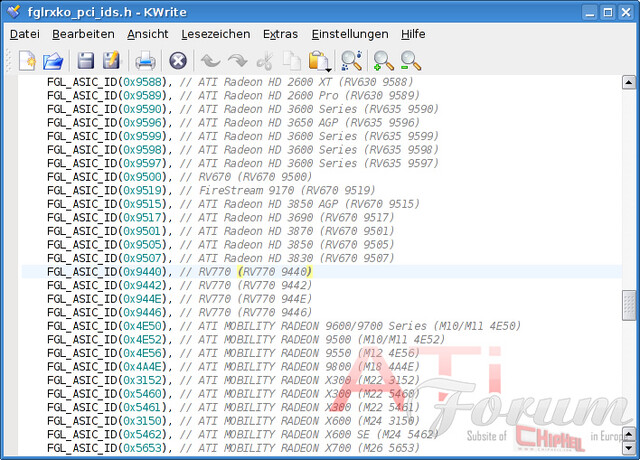Close the document with the X circle icon
The image size is (640, 460).
point(178,61)
